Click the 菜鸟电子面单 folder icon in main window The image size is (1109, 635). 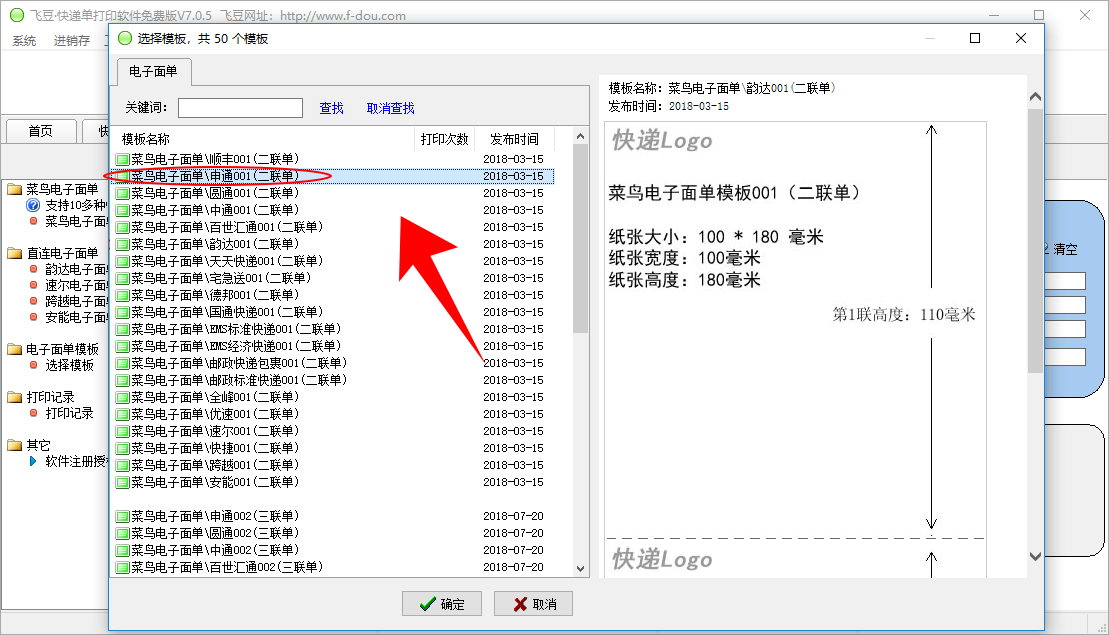coord(15,189)
